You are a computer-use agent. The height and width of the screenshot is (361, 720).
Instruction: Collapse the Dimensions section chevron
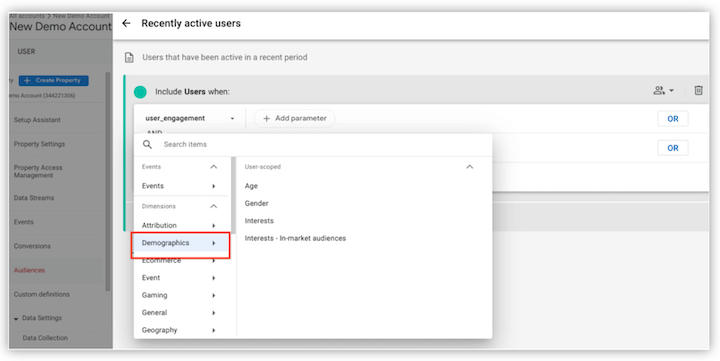coord(214,207)
